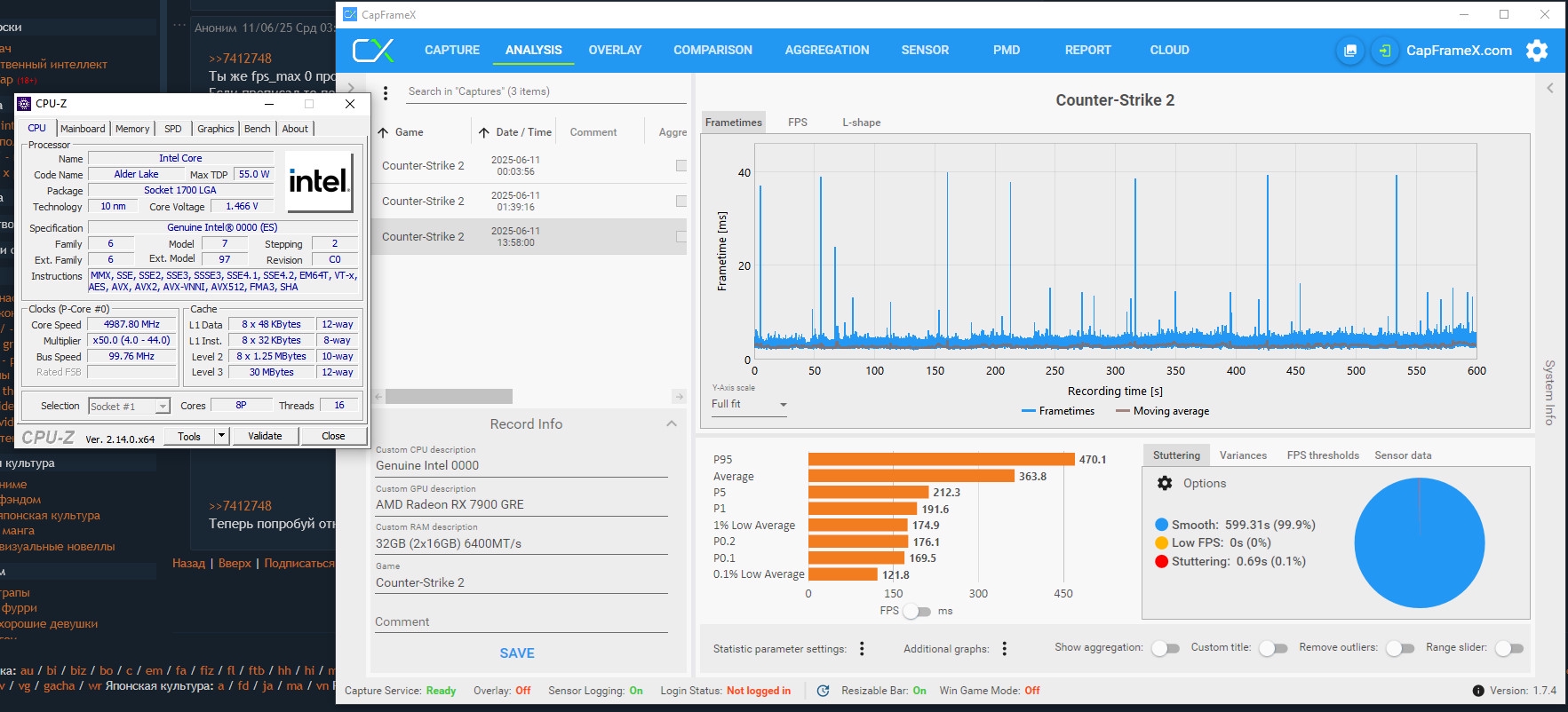
Task: Open the CapFrameX.com link
Action: 1459,51
